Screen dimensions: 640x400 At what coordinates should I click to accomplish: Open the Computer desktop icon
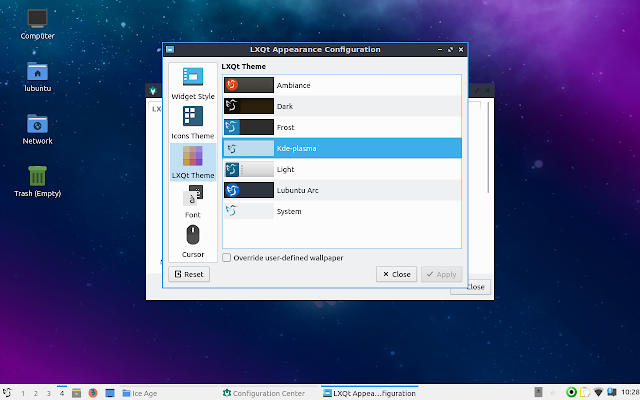coord(37,24)
